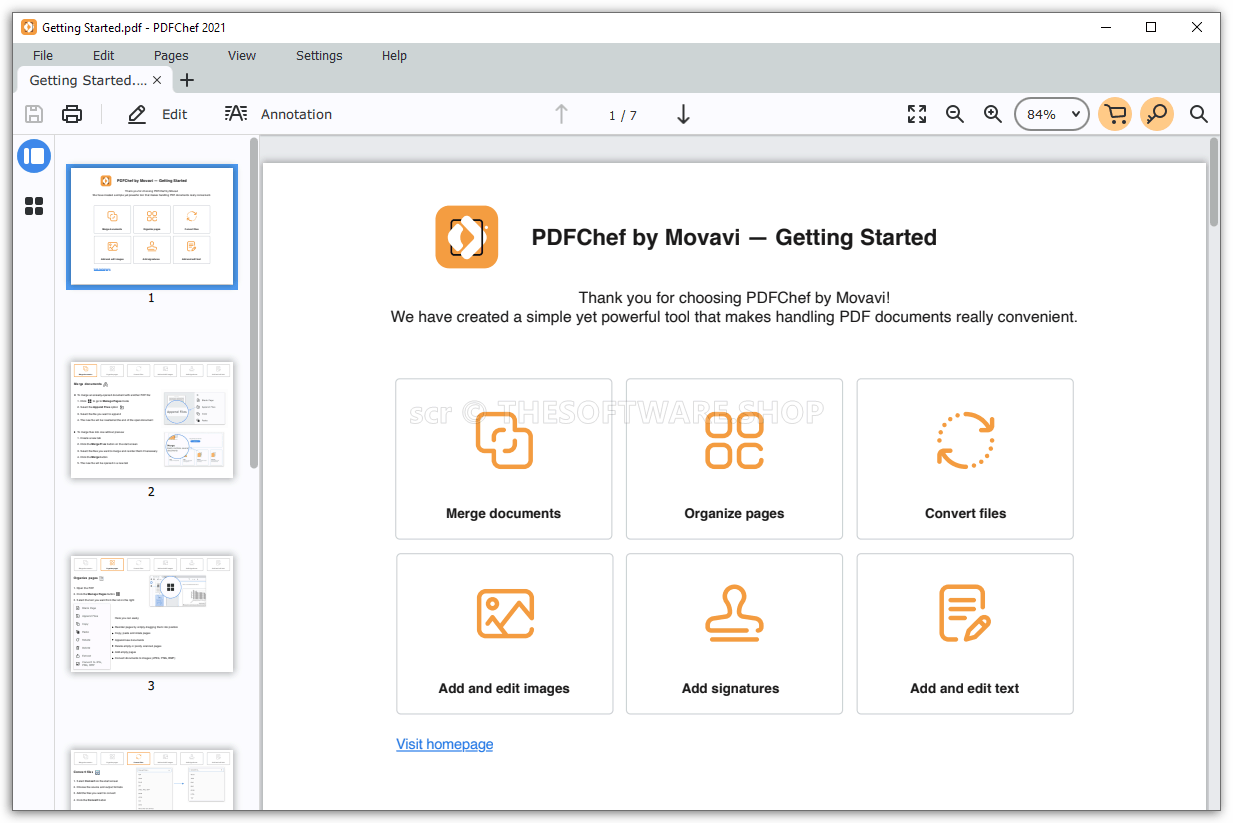Close the Getting Started tab
Viewport: 1233px width, 823px height.
[x=157, y=80]
